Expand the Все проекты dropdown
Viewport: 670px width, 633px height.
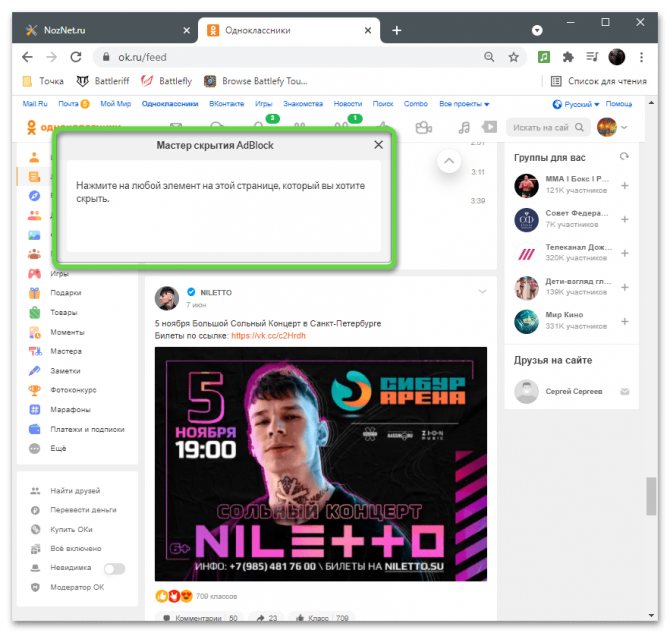[x=464, y=104]
